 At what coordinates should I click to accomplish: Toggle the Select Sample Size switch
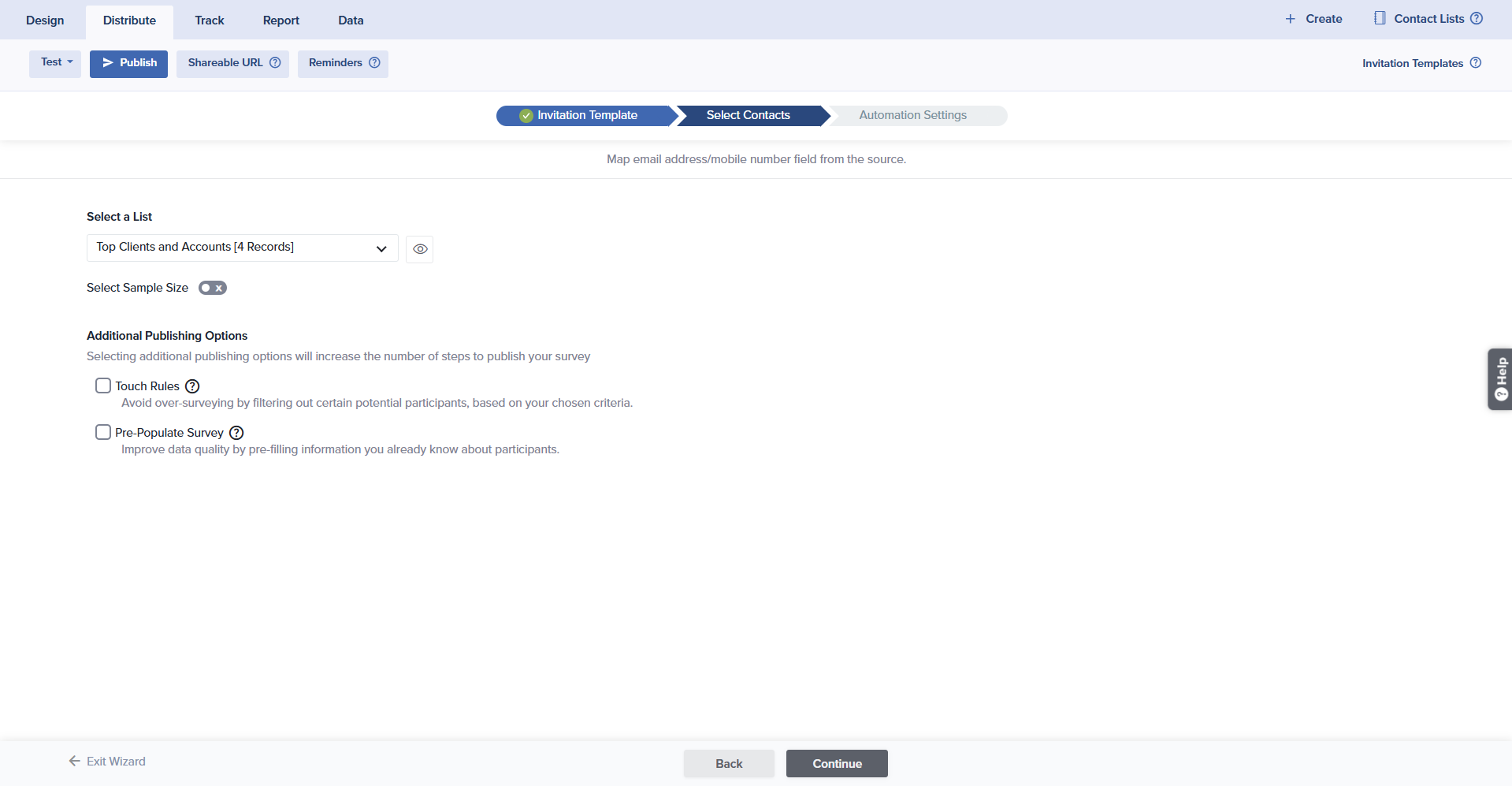coord(213,288)
